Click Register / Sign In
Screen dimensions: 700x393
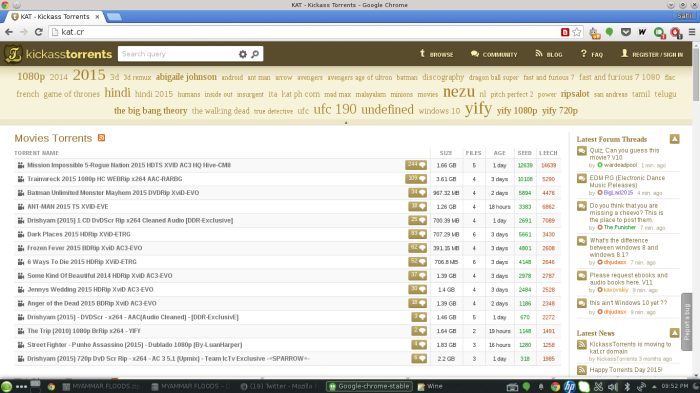click(x=652, y=54)
